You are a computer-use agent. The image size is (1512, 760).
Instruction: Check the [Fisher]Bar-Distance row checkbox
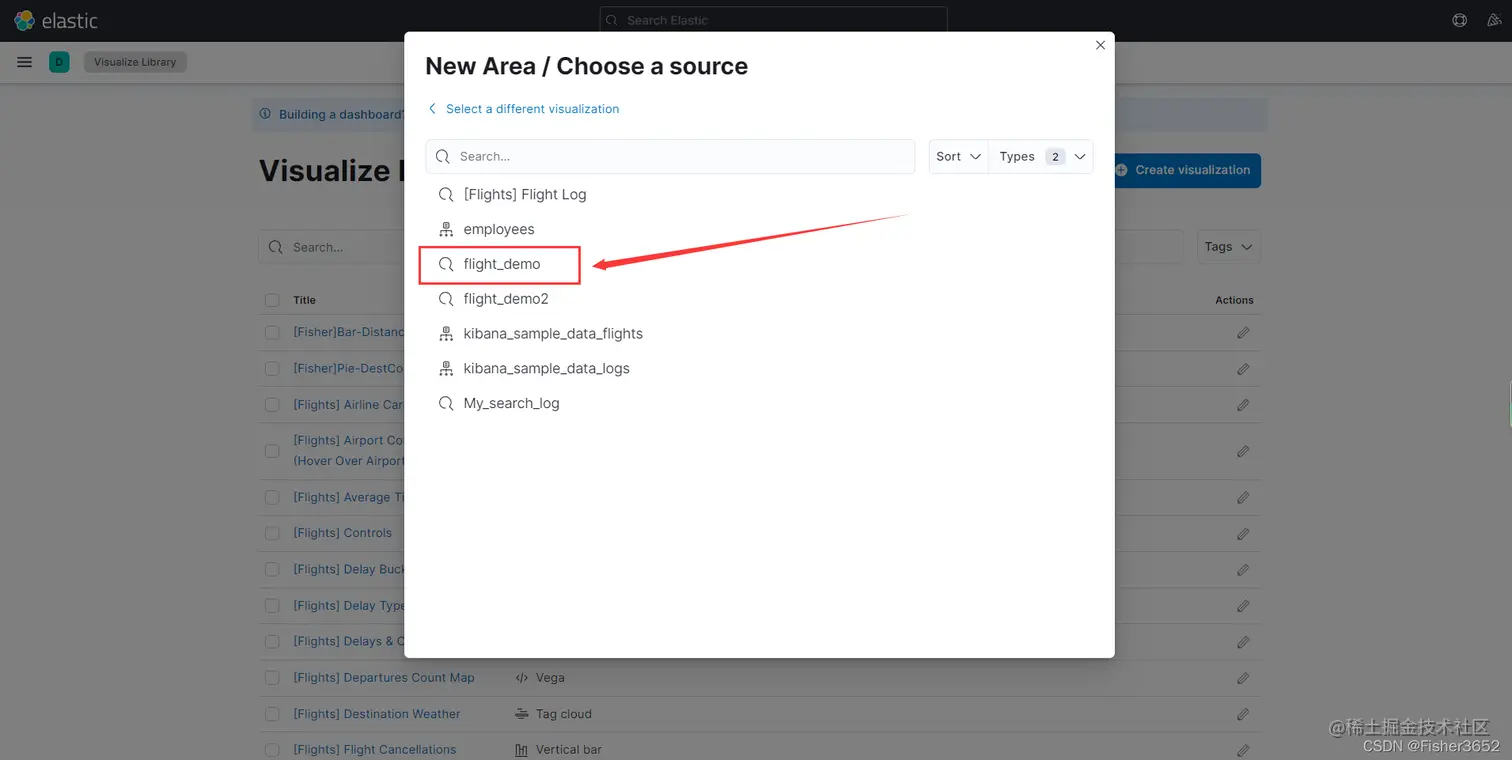[x=272, y=332]
